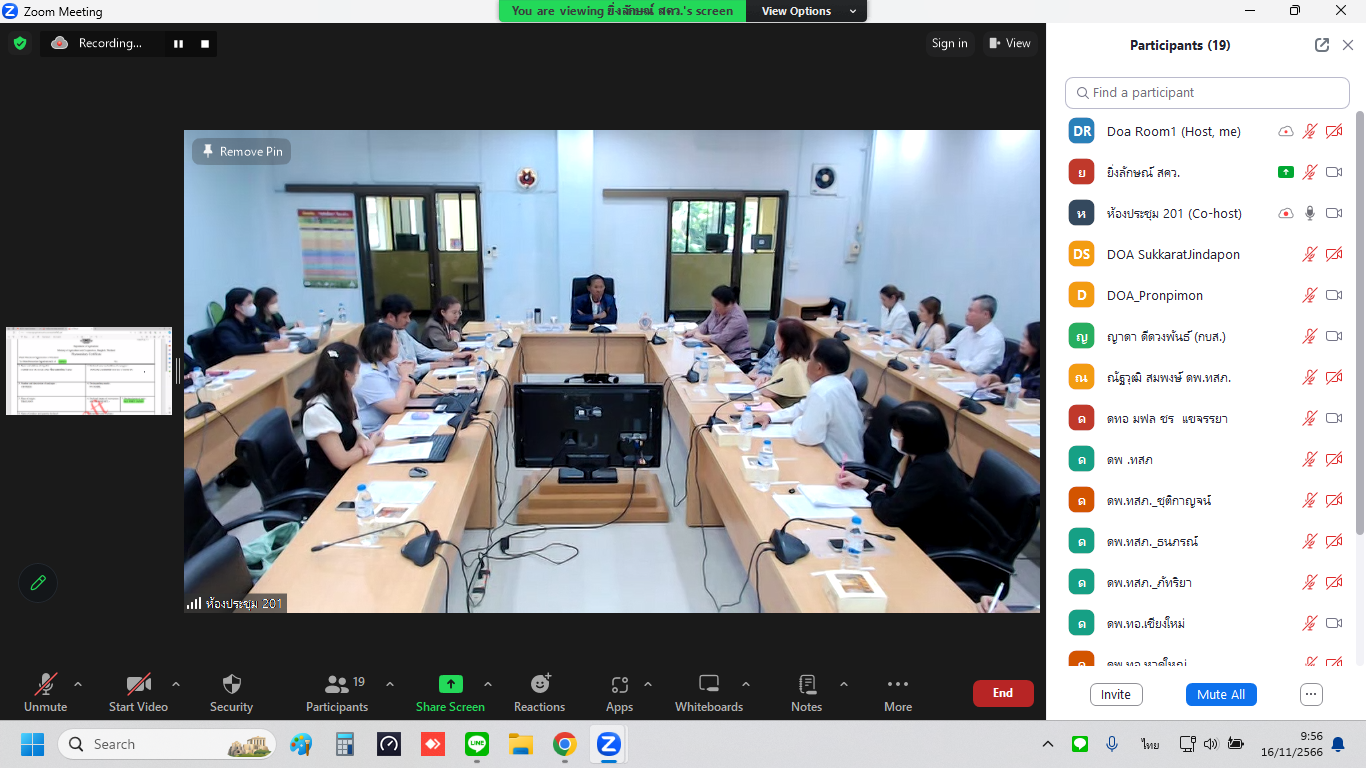Open the red app on taskbar
Image resolution: width=1366 pixels, height=768 pixels.
coord(433,744)
